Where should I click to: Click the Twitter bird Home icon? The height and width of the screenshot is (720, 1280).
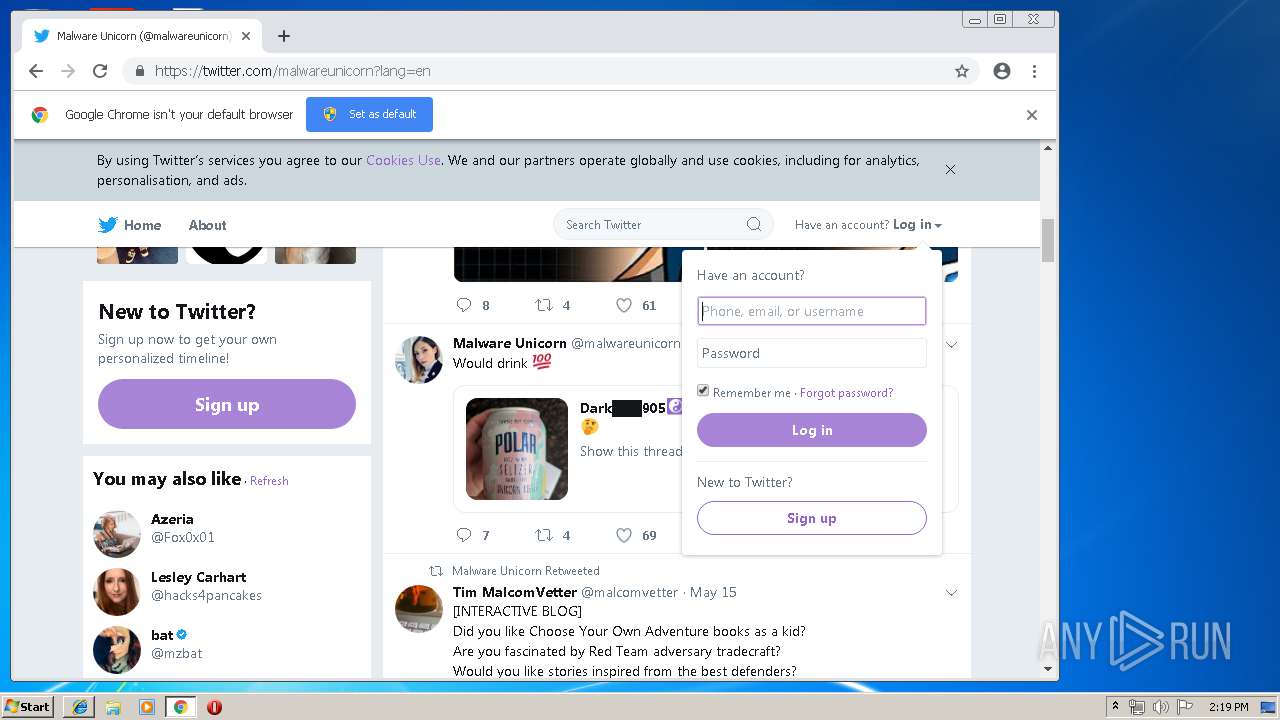pos(108,225)
